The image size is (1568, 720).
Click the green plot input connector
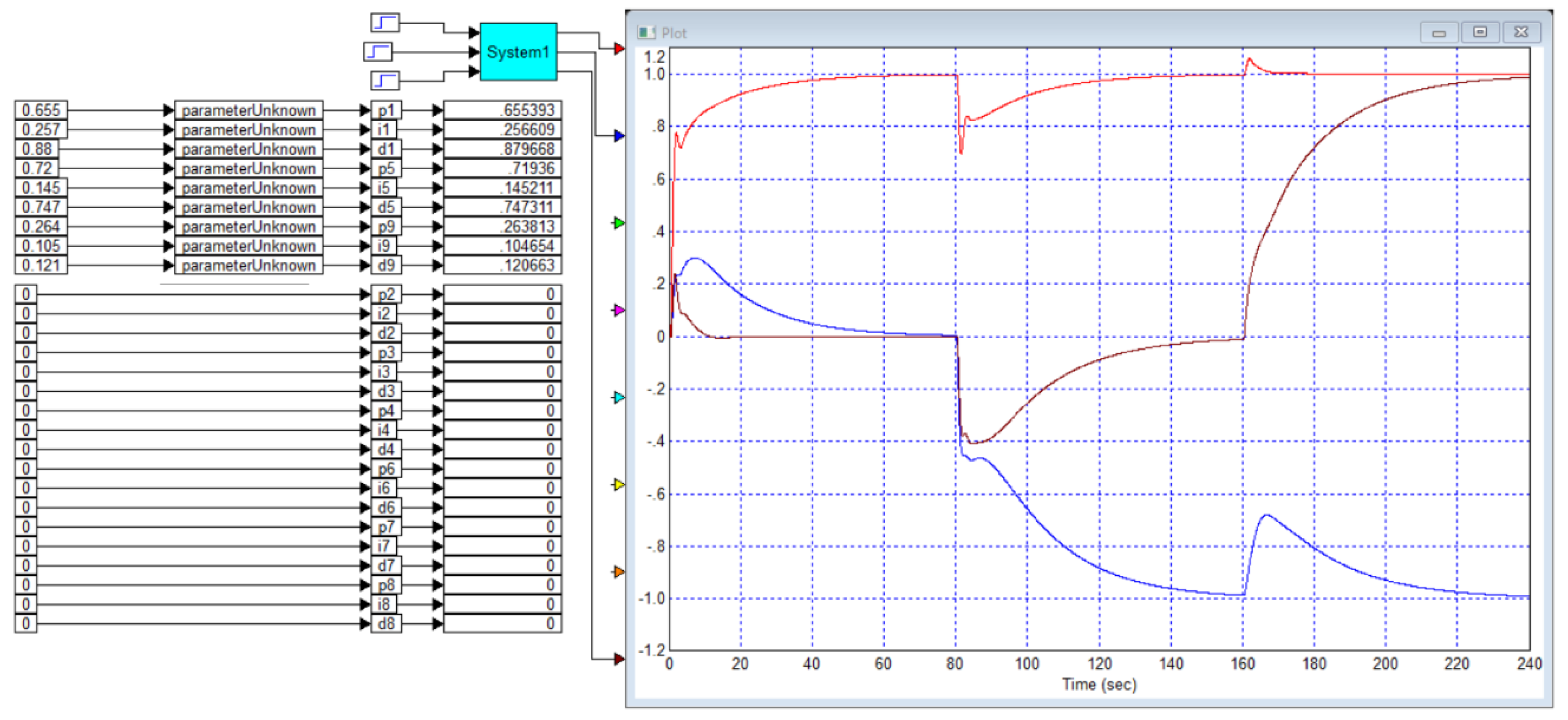click(619, 223)
